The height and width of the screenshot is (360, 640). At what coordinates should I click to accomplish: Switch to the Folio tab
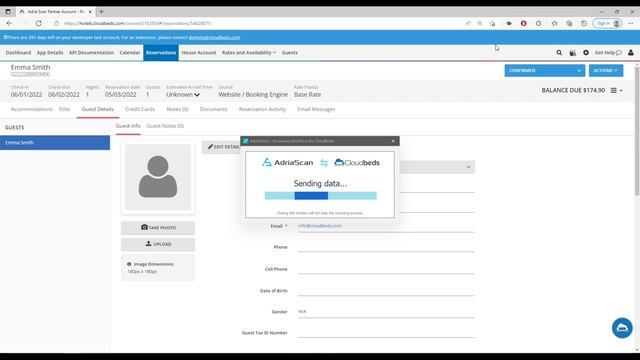pos(64,109)
